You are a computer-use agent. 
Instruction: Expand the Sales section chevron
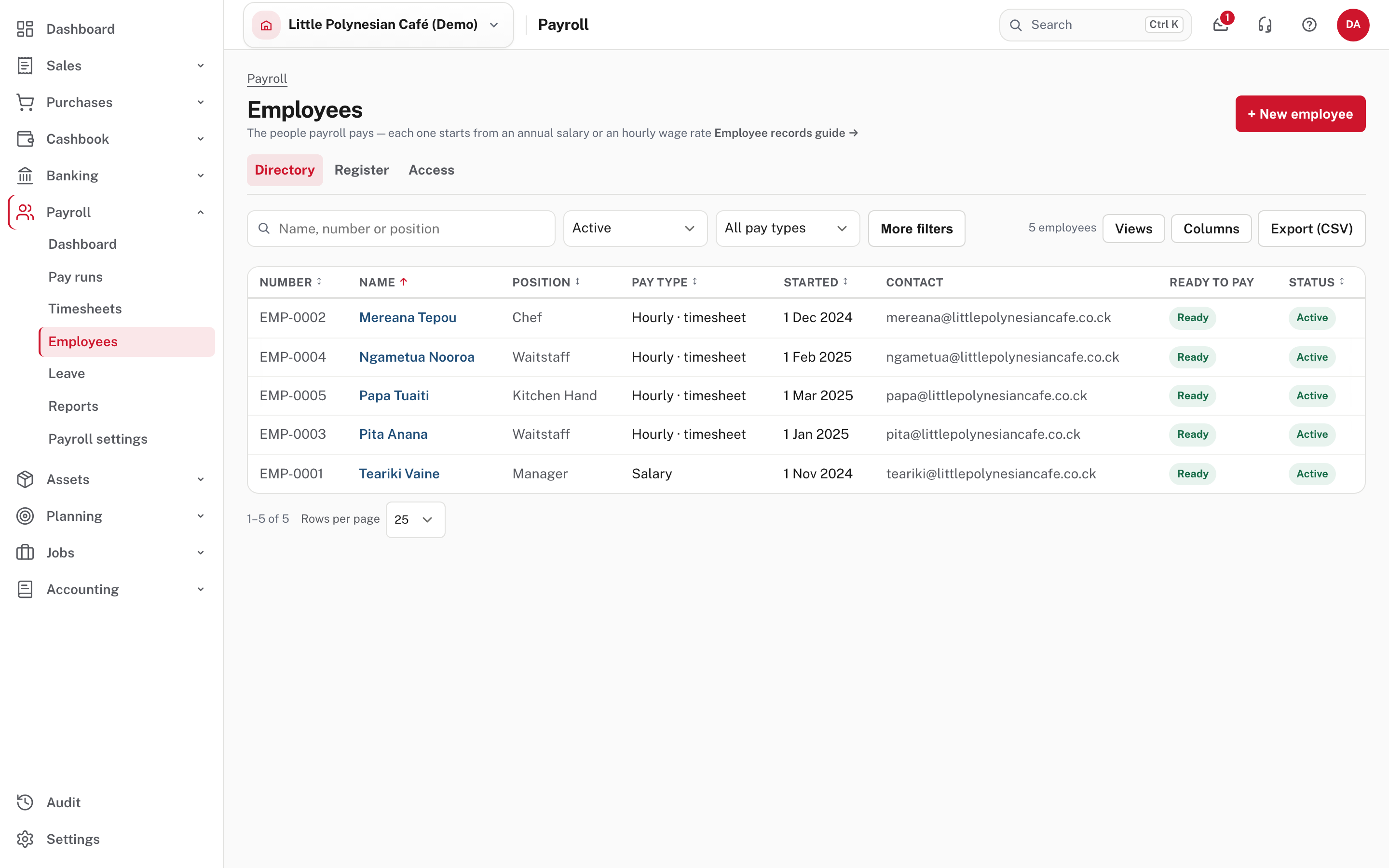click(200, 66)
